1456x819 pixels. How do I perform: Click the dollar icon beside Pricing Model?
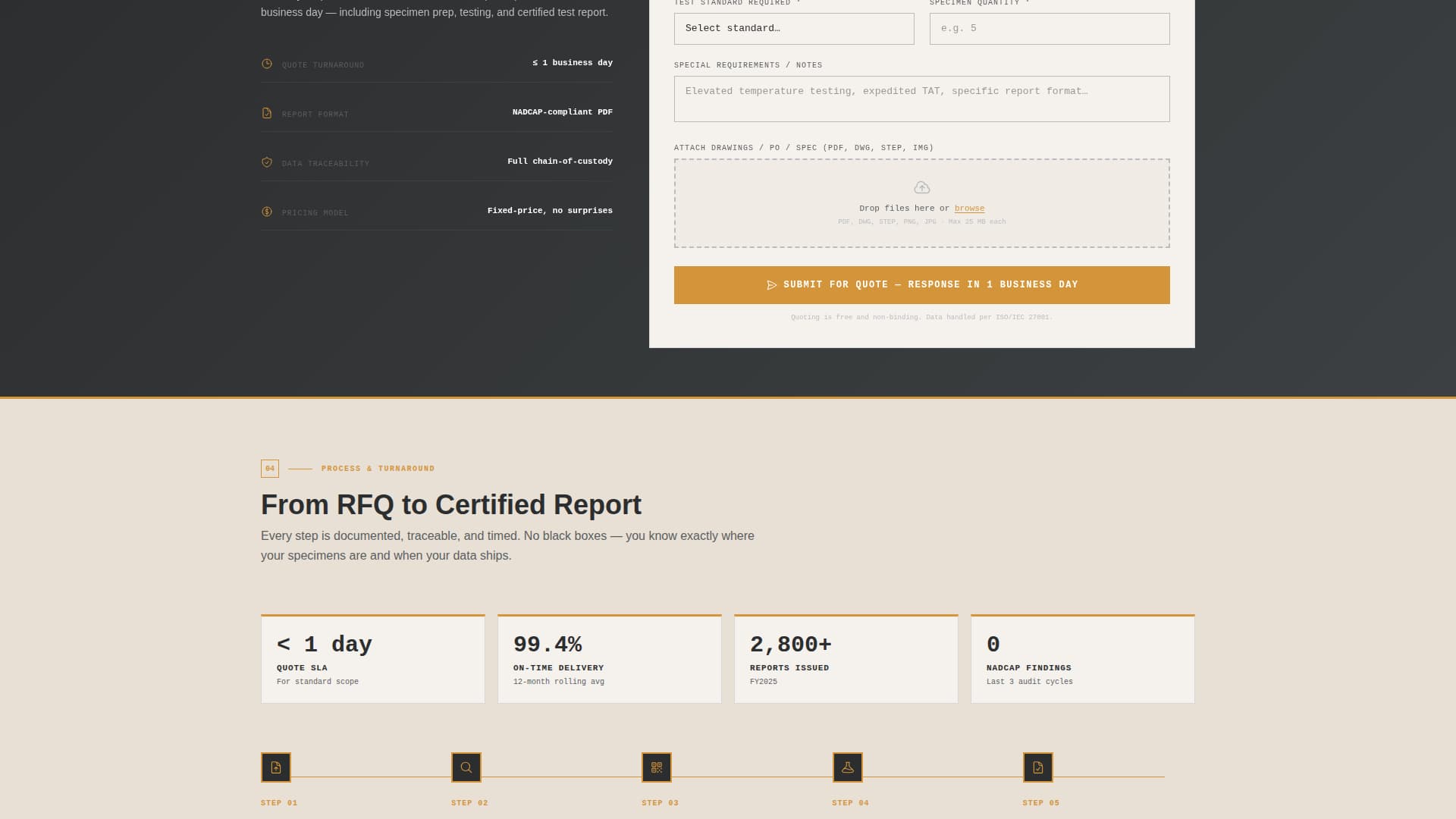pyautogui.click(x=266, y=212)
